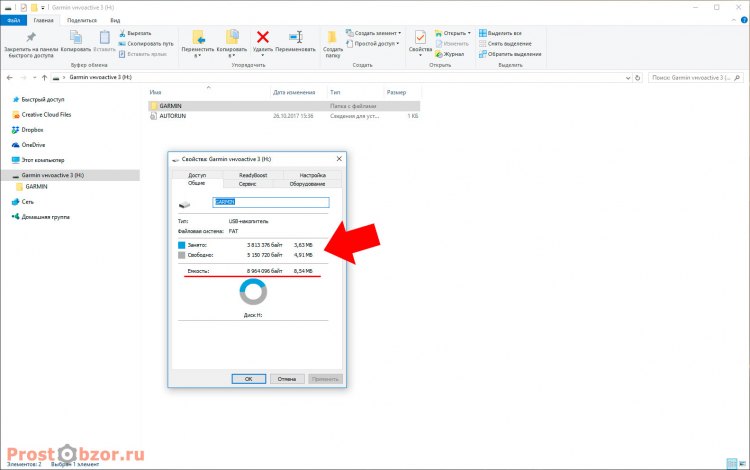Open the Открыть dropdown in ribbon
750x470 pixels.
coord(453,33)
